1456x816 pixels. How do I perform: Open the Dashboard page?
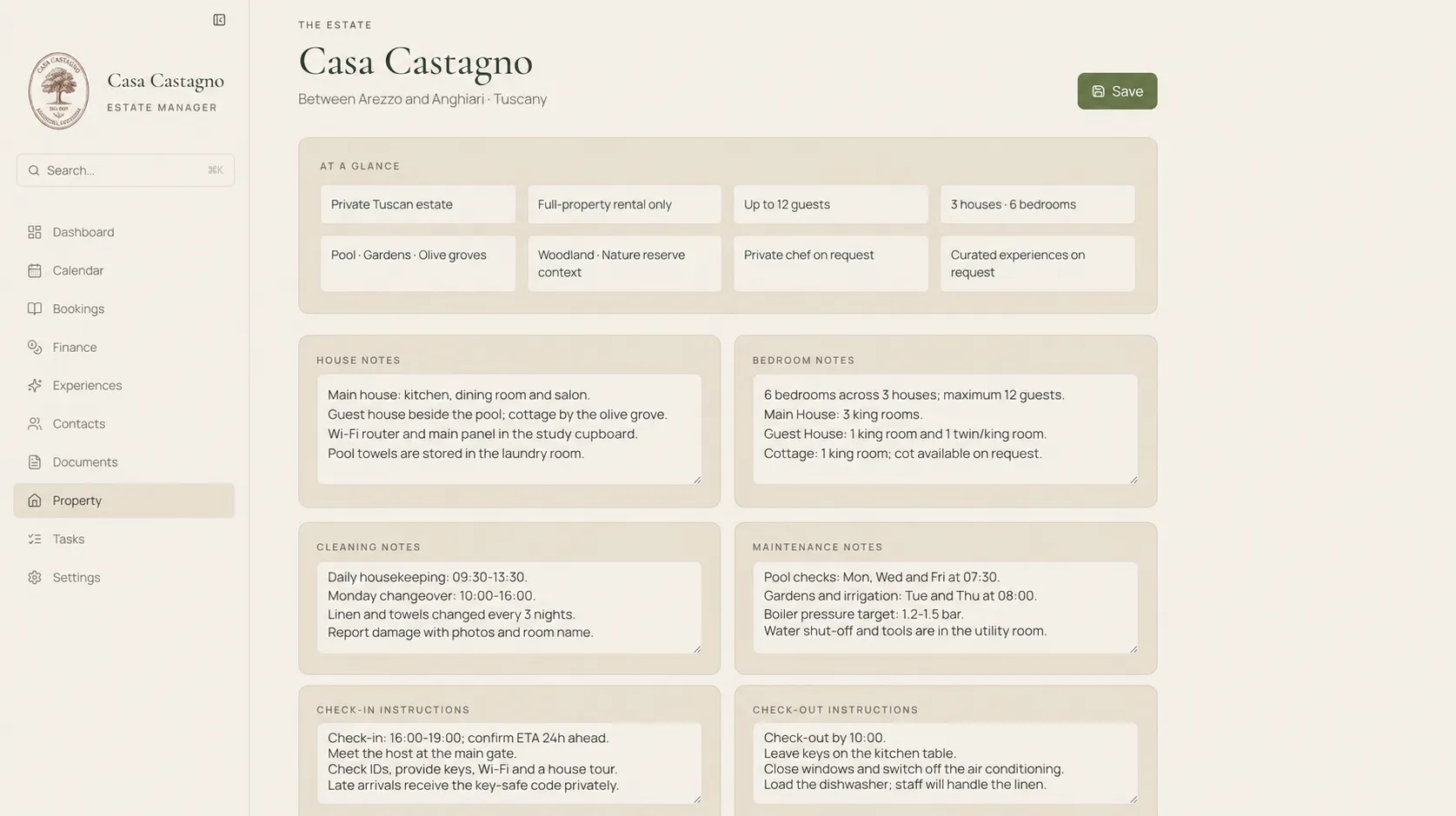click(x=124, y=232)
